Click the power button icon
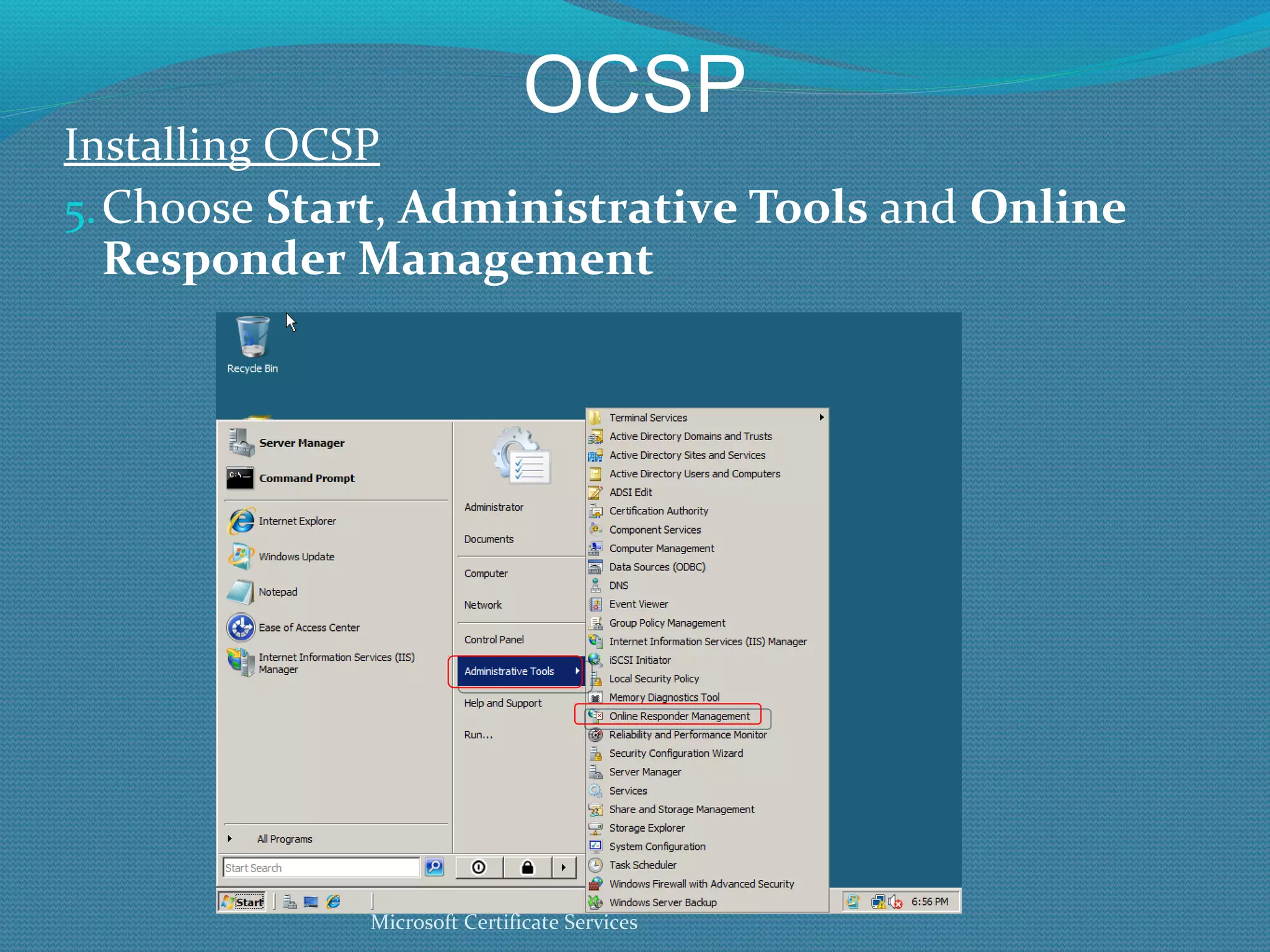This screenshot has height=952, width=1270. point(479,867)
